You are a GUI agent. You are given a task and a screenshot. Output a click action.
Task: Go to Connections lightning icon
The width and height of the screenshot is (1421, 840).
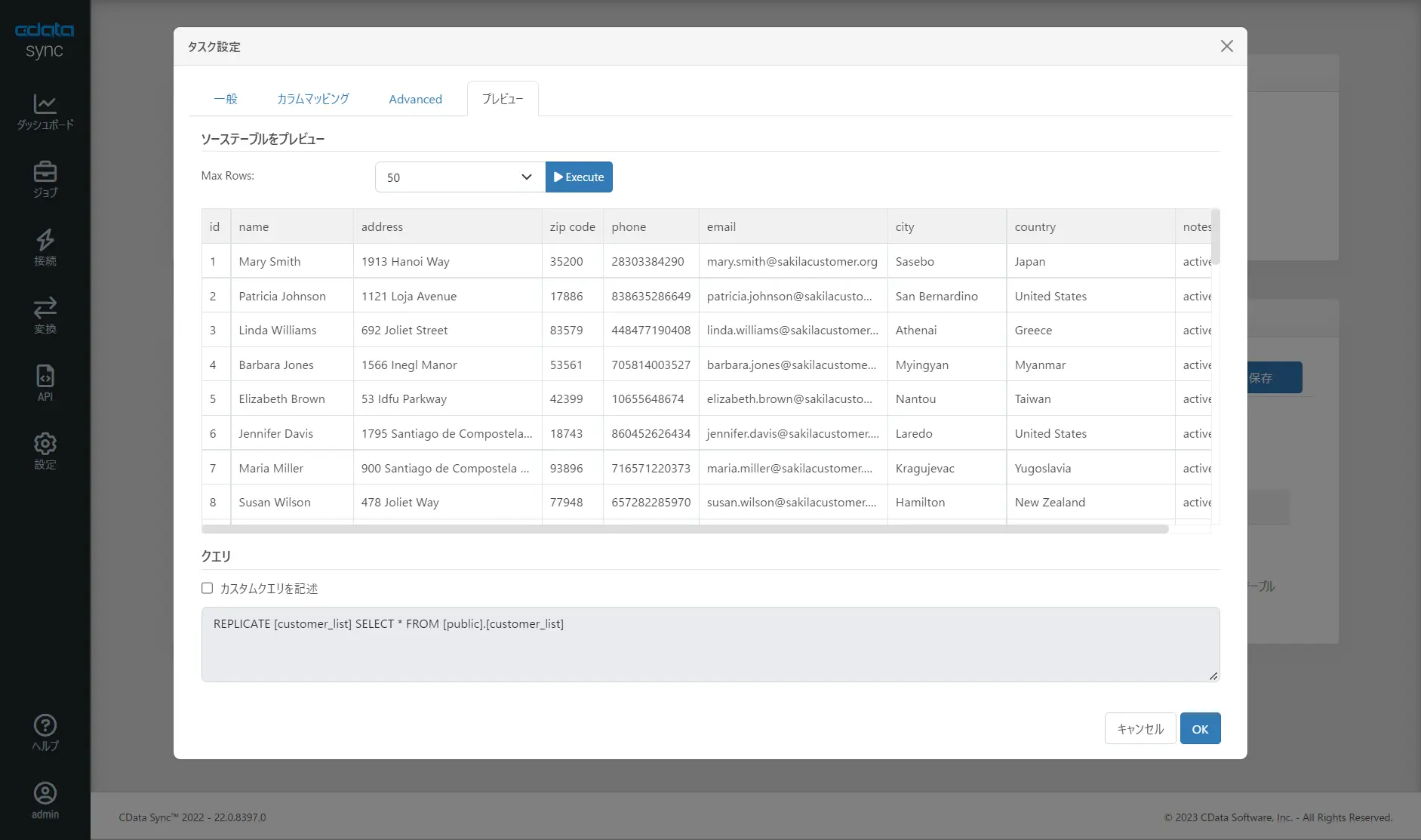coord(45,240)
